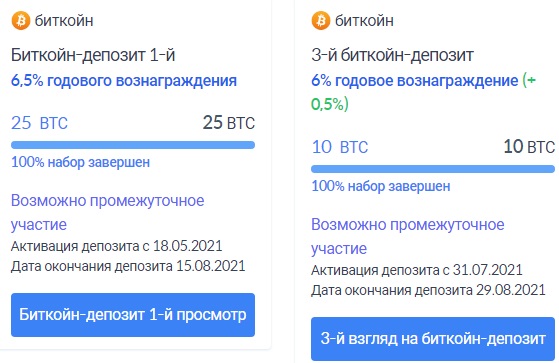Click the Bitcoin icon in left card
559x363 pixels.
(x=21, y=20)
